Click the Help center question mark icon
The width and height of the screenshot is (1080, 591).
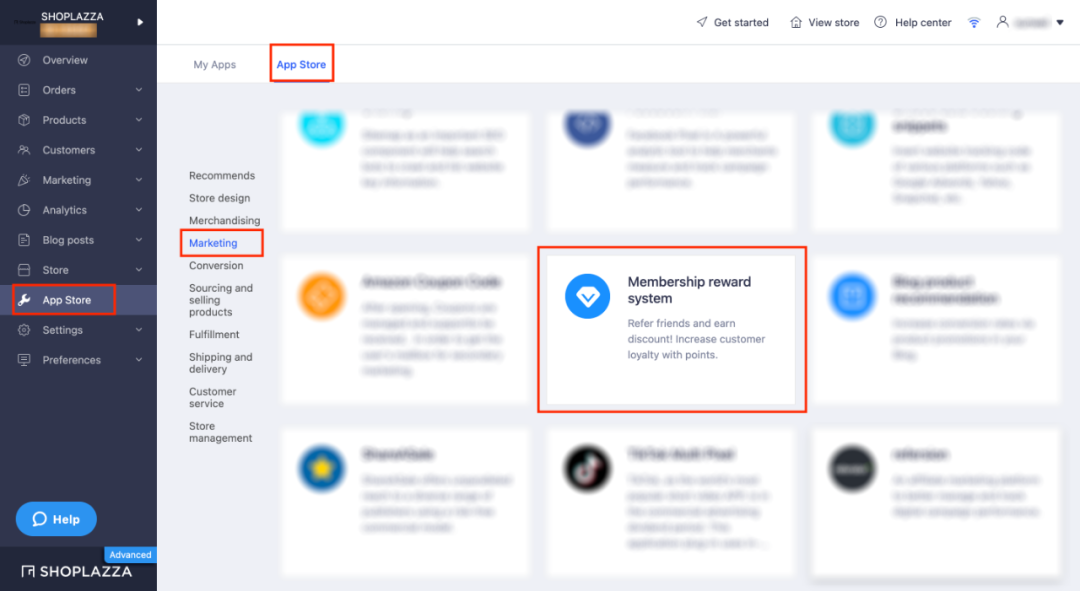coord(880,22)
